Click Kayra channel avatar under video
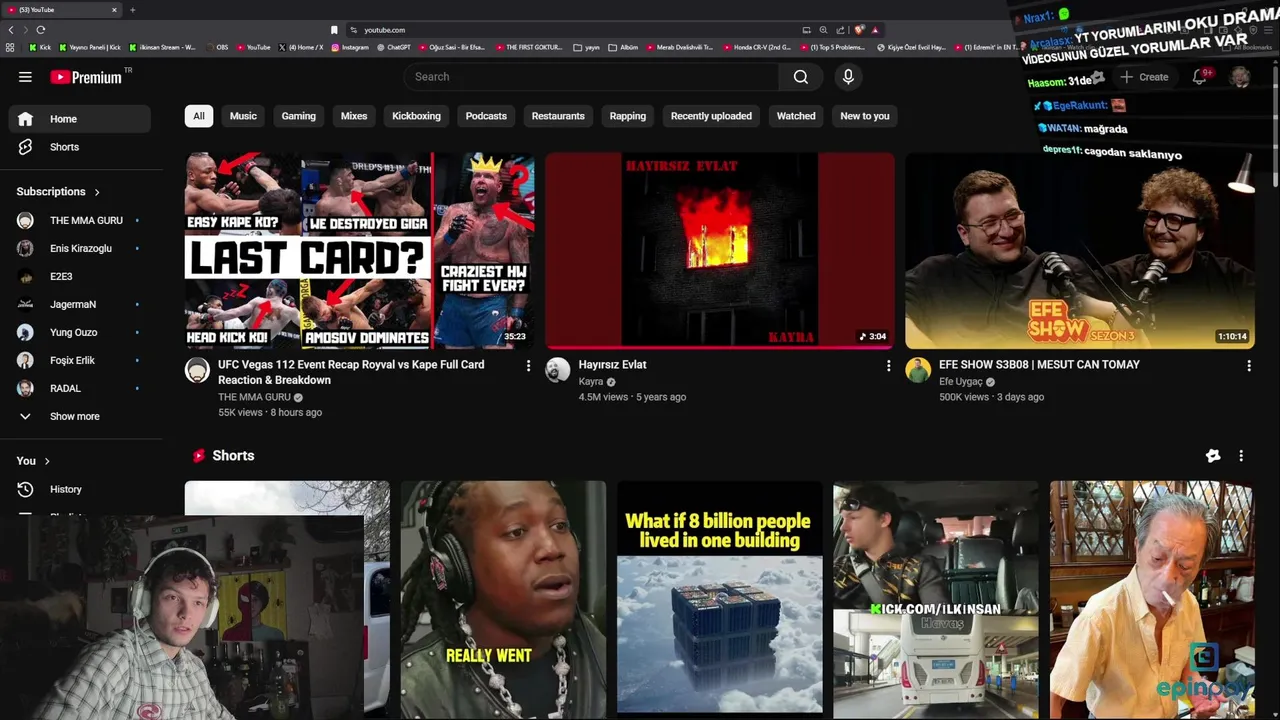The image size is (1280, 720). [x=557, y=370]
